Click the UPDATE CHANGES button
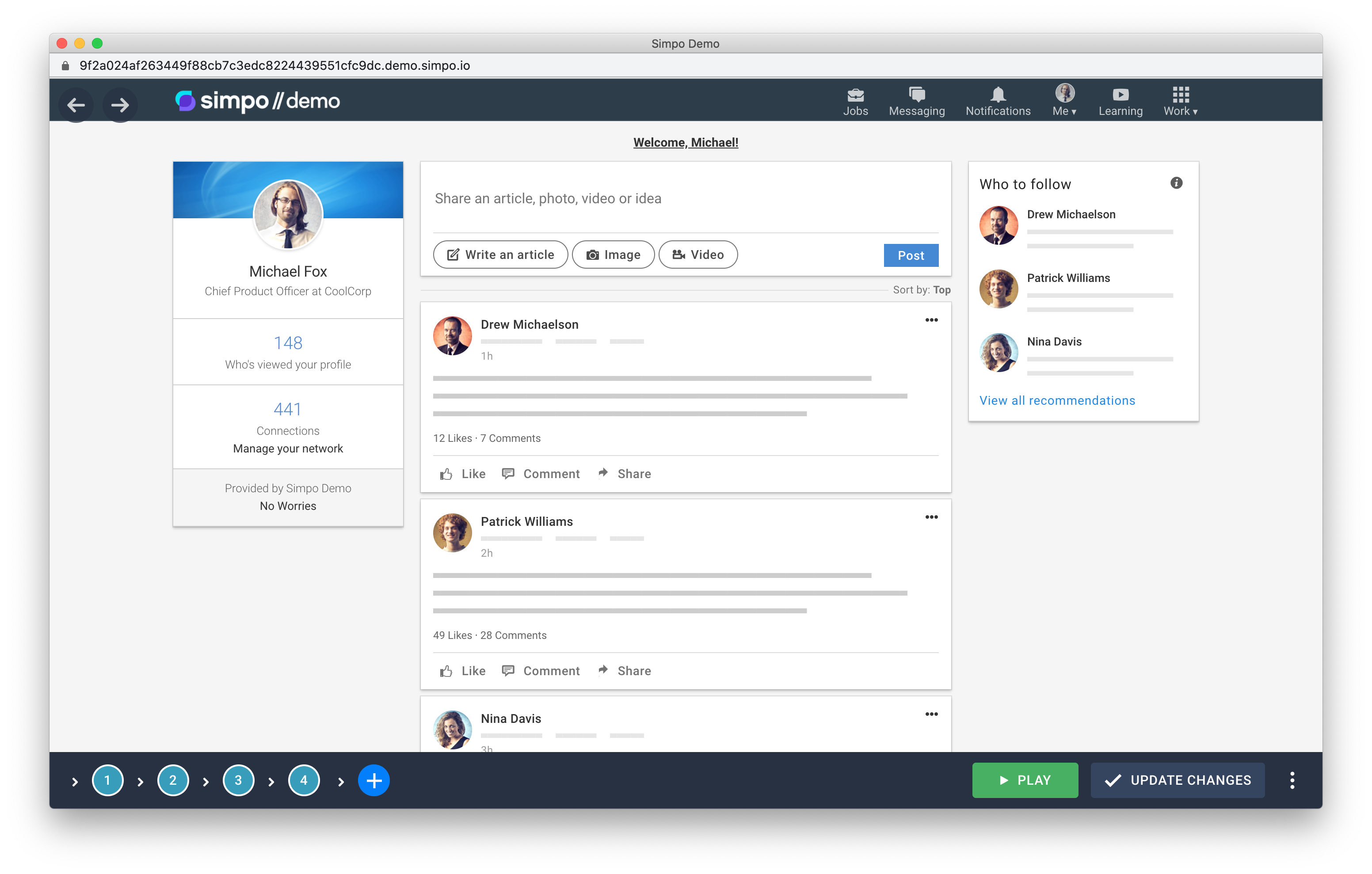The image size is (1372, 874). [x=1177, y=781]
